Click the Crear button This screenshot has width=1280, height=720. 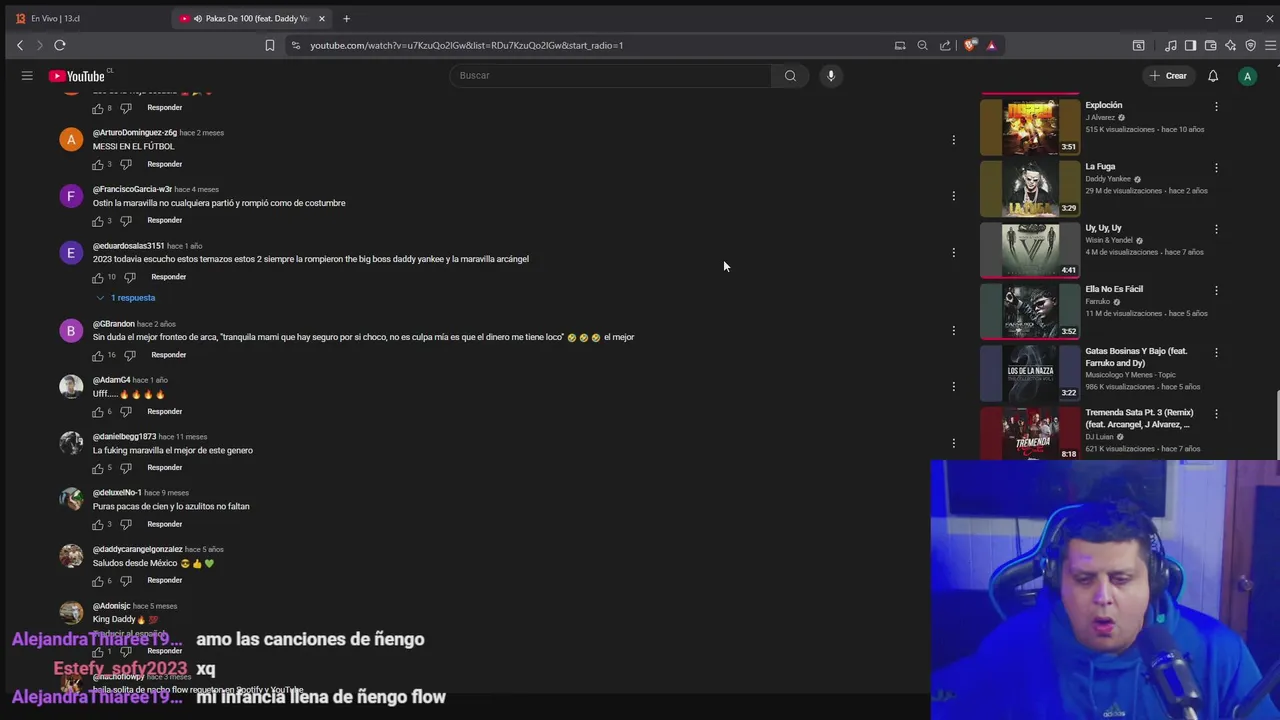pos(1167,76)
